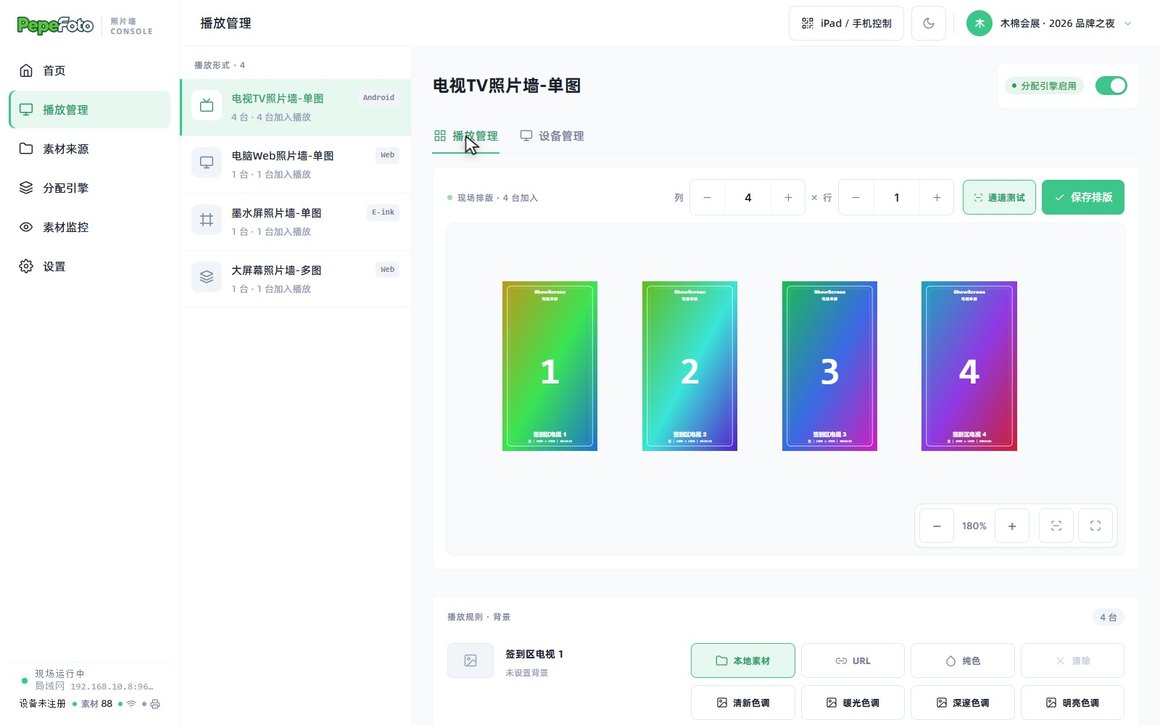Open 分配引擎 sidebar item

tap(90, 188)
